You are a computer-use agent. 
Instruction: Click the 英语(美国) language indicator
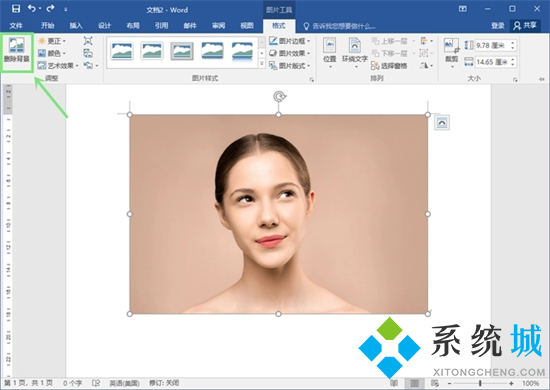point(124,383)
